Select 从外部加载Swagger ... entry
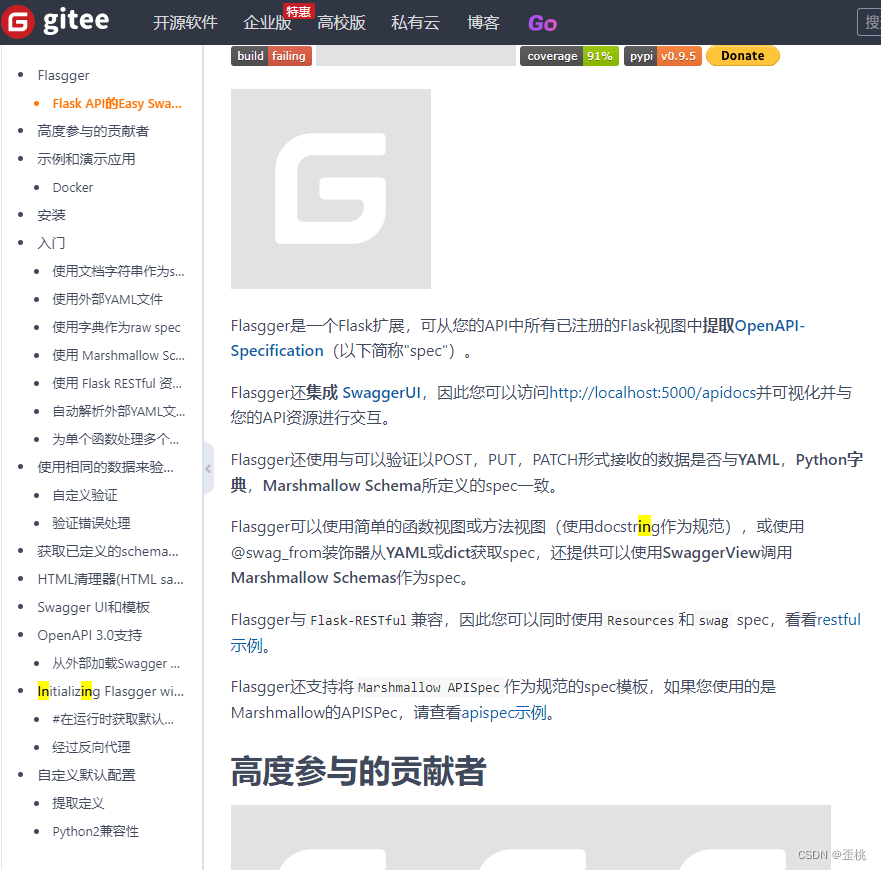This screenshot has height=870, width=881. coord(116,663)
